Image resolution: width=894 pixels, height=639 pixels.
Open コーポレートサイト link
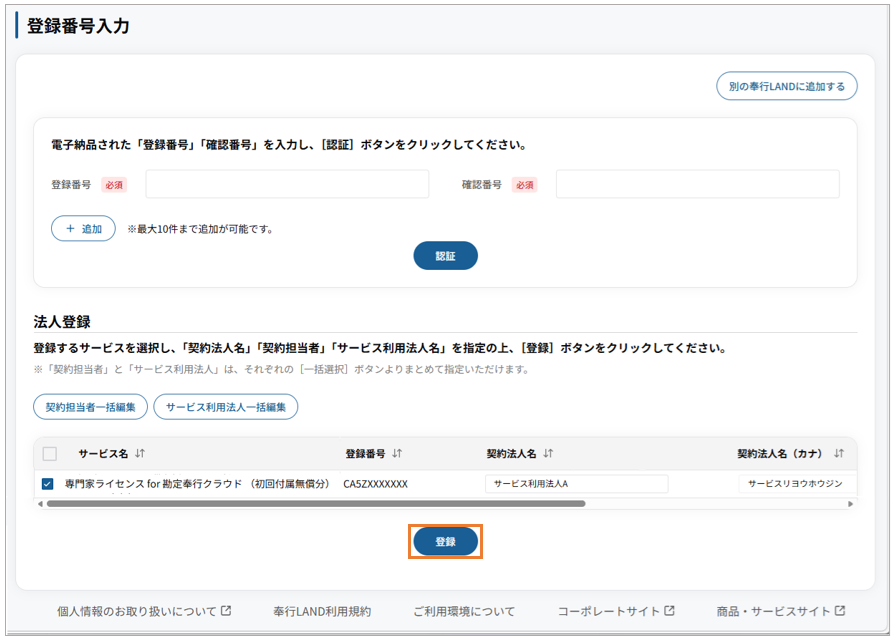(616, 612)
